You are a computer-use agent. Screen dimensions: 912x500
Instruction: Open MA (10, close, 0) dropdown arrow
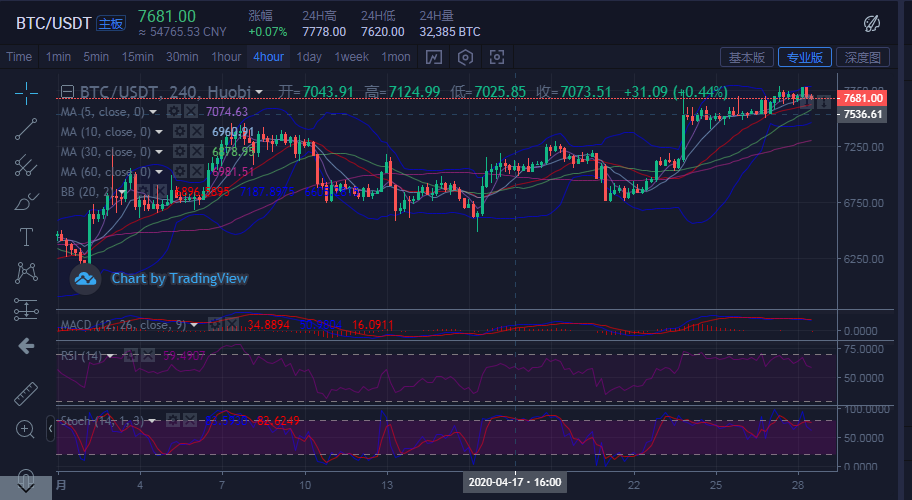click(159, 132)
